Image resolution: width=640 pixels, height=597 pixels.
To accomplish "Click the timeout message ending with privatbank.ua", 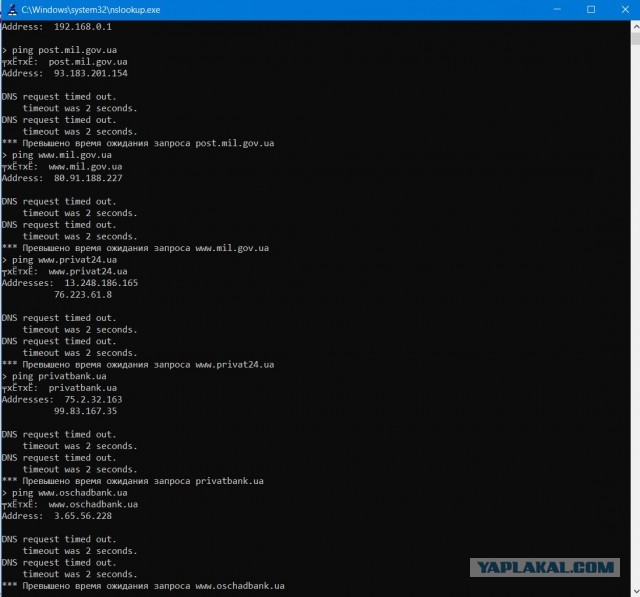I will click(x=133, y=481).
